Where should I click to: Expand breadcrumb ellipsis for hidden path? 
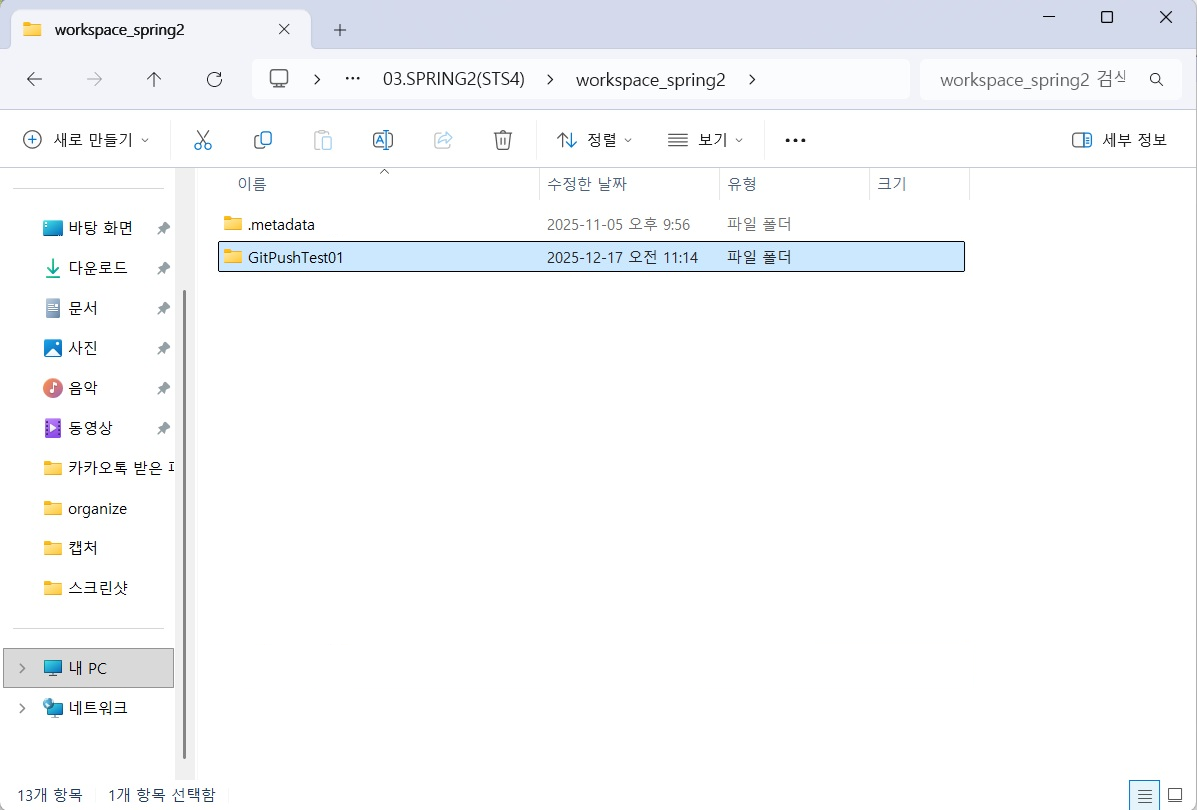353,79
